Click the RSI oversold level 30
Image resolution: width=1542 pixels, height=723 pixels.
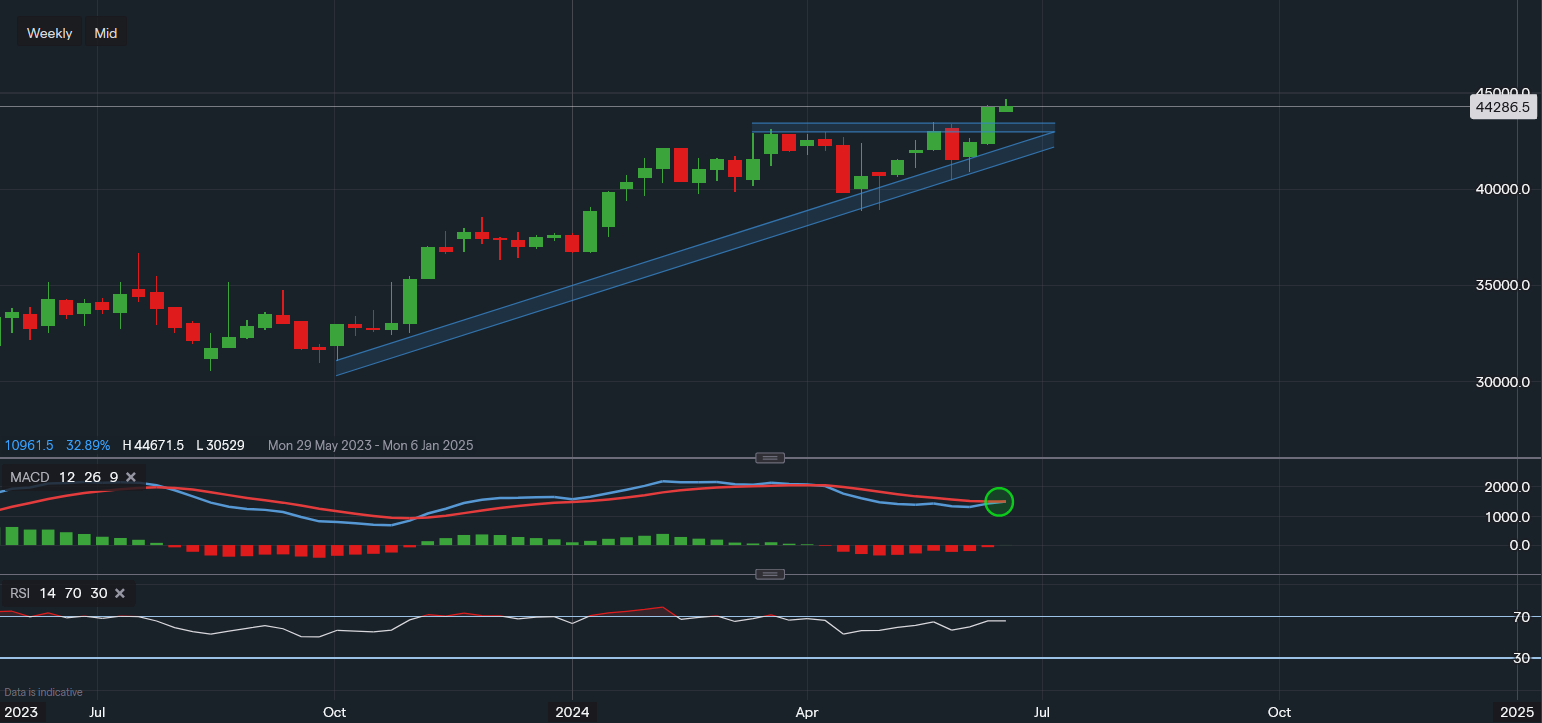[98, 593]
